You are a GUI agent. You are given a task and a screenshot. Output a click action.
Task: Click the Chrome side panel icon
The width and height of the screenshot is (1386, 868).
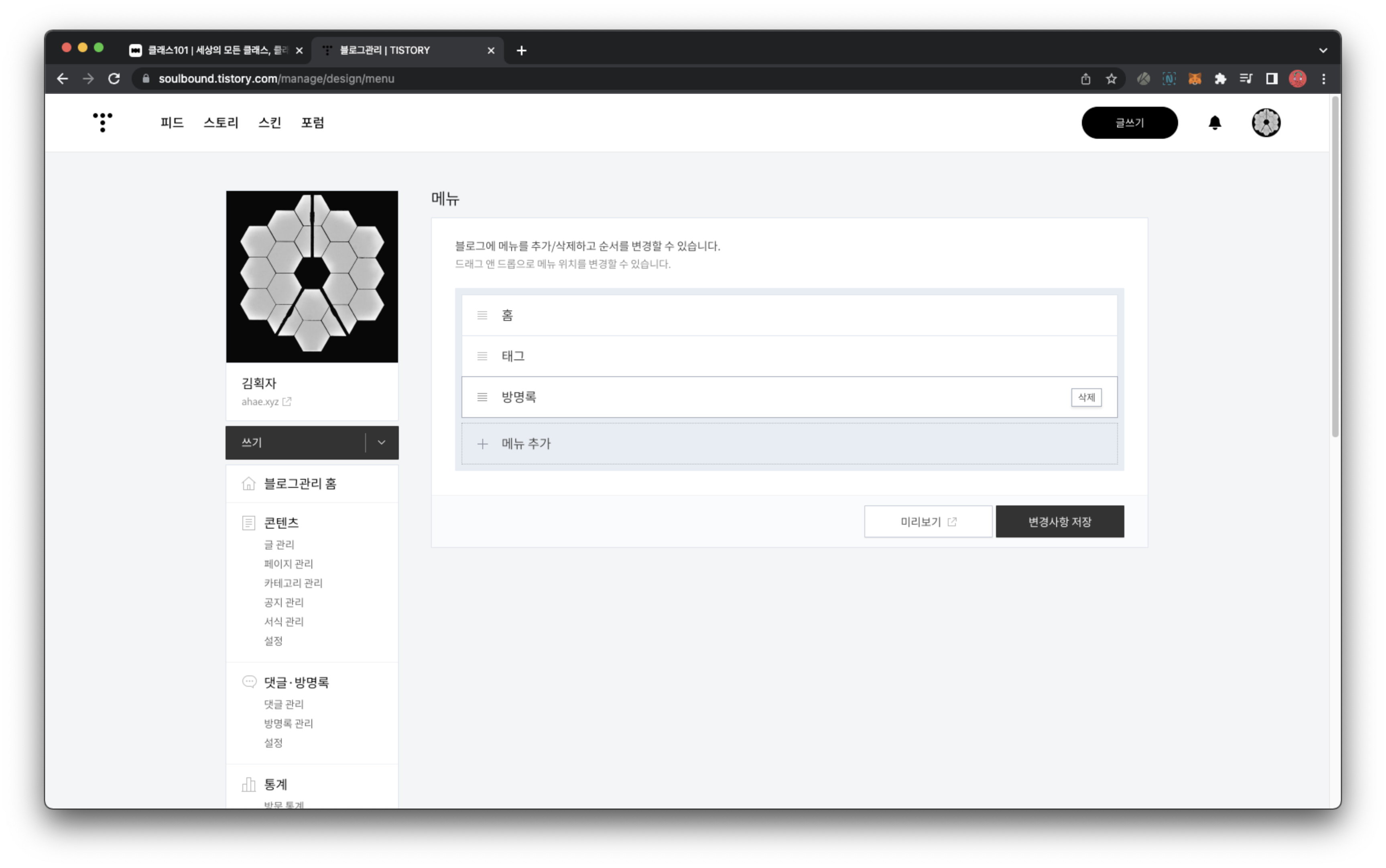[x=1271, y=79]
